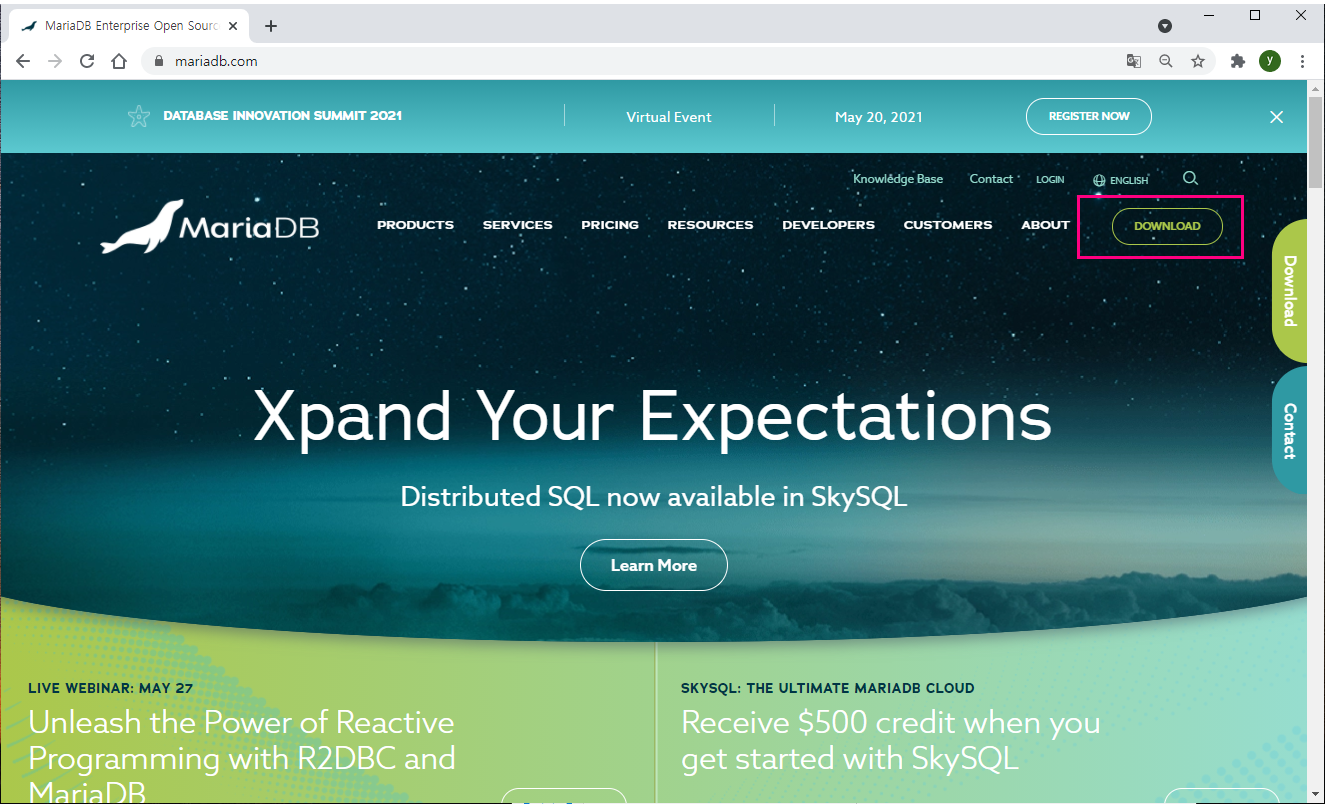Open the Knowledge Base link
This screenshot has height=804, width=1325.
(898, 179)
